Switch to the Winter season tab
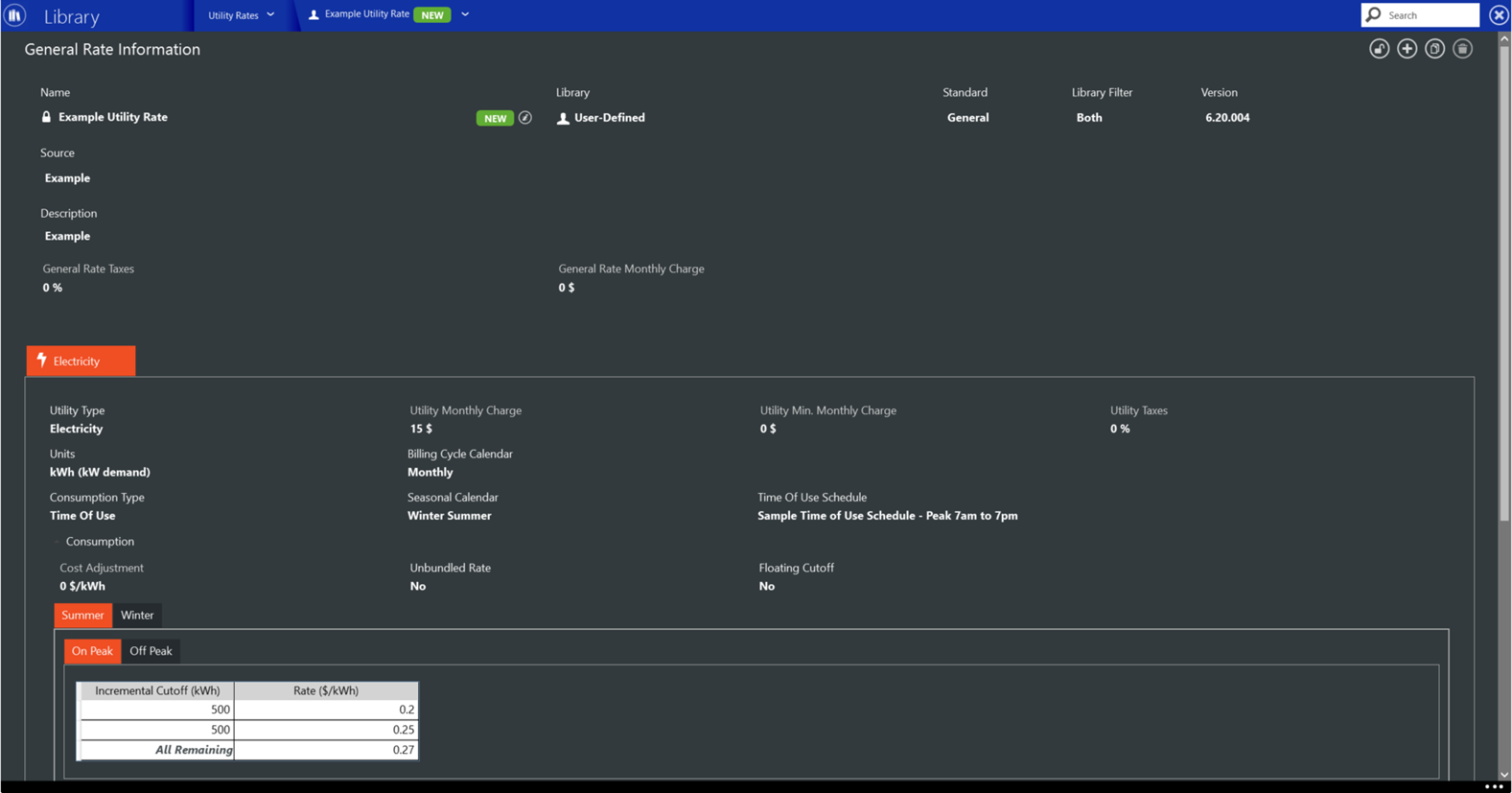The height and width of the screenshot is (793, 1512). click(137, 615)
